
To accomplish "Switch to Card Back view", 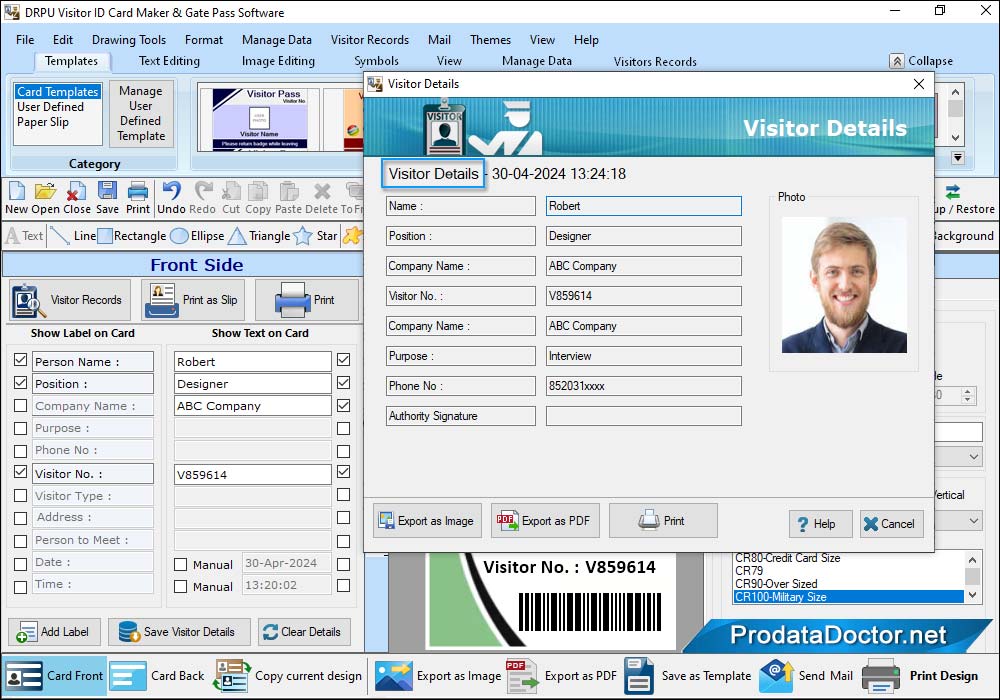I will [157, 676].
